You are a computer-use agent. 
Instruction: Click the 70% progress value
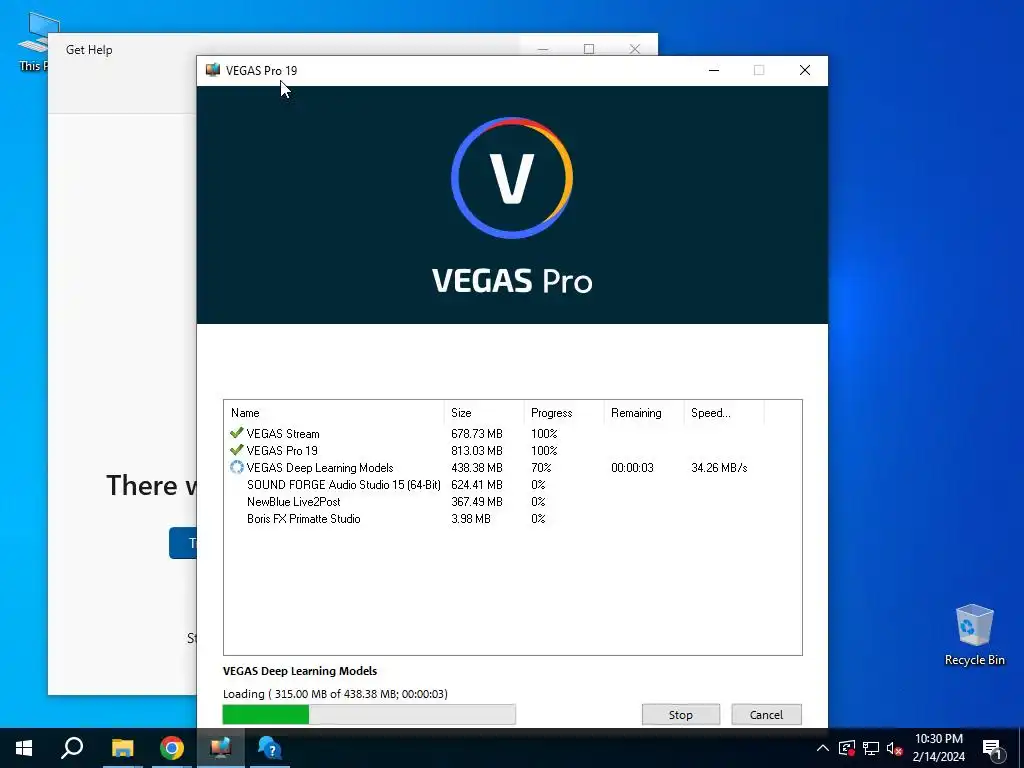point(541,468)
